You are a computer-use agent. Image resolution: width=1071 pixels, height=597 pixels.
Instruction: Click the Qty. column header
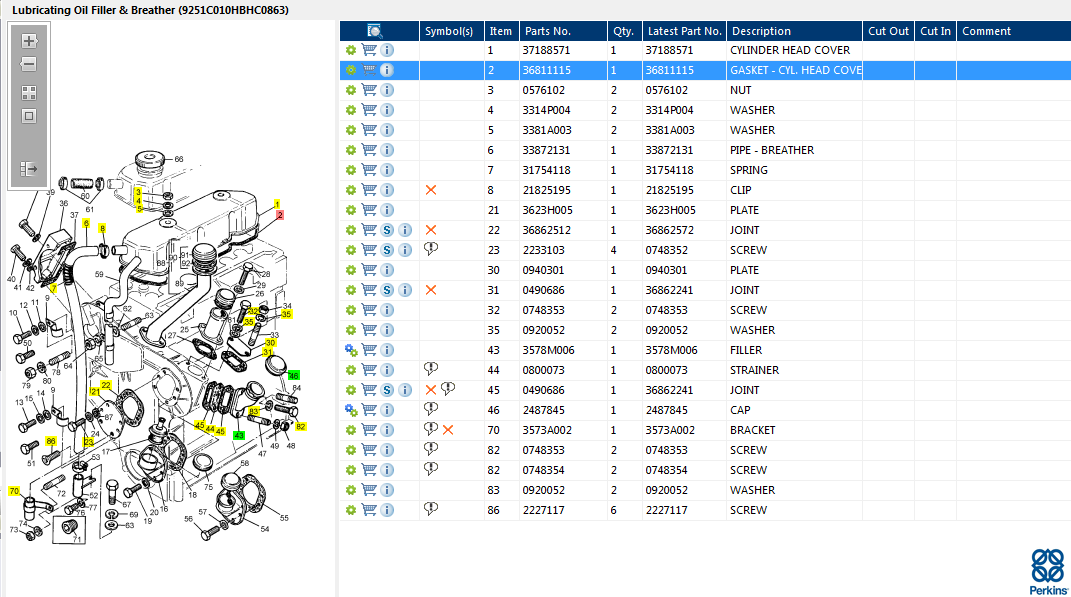[x=624, y=31]
